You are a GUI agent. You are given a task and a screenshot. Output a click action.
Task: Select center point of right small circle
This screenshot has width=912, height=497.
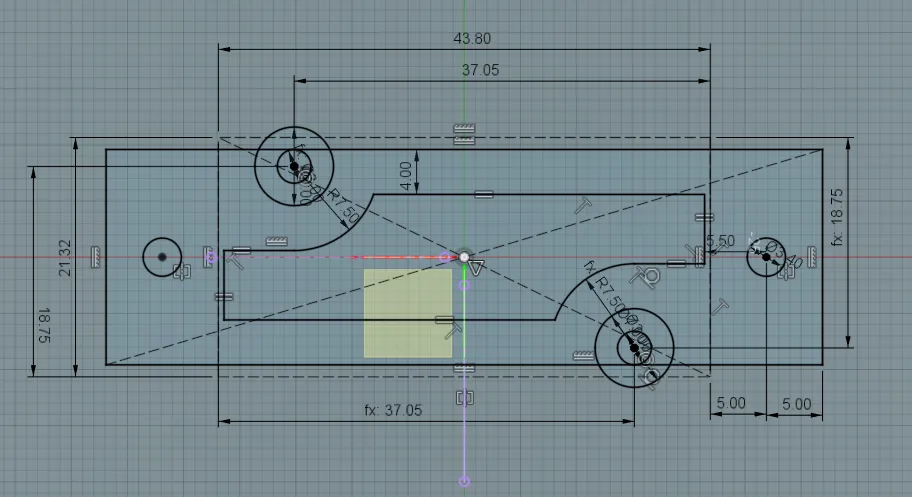pos(766,257)
